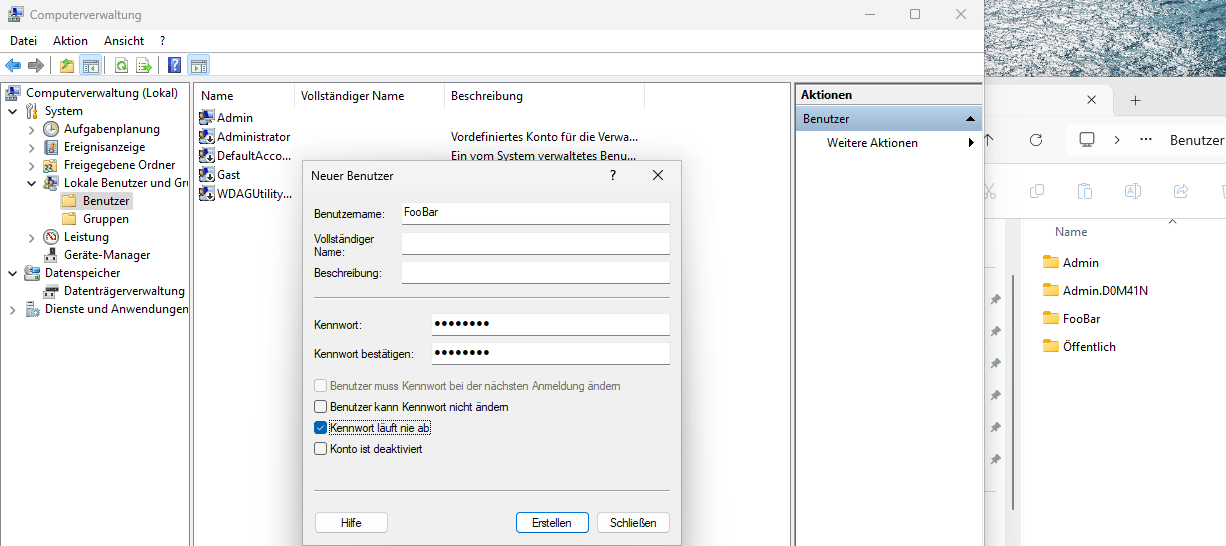
Task: Click the Erstellen button
Action: coord(552,523)
